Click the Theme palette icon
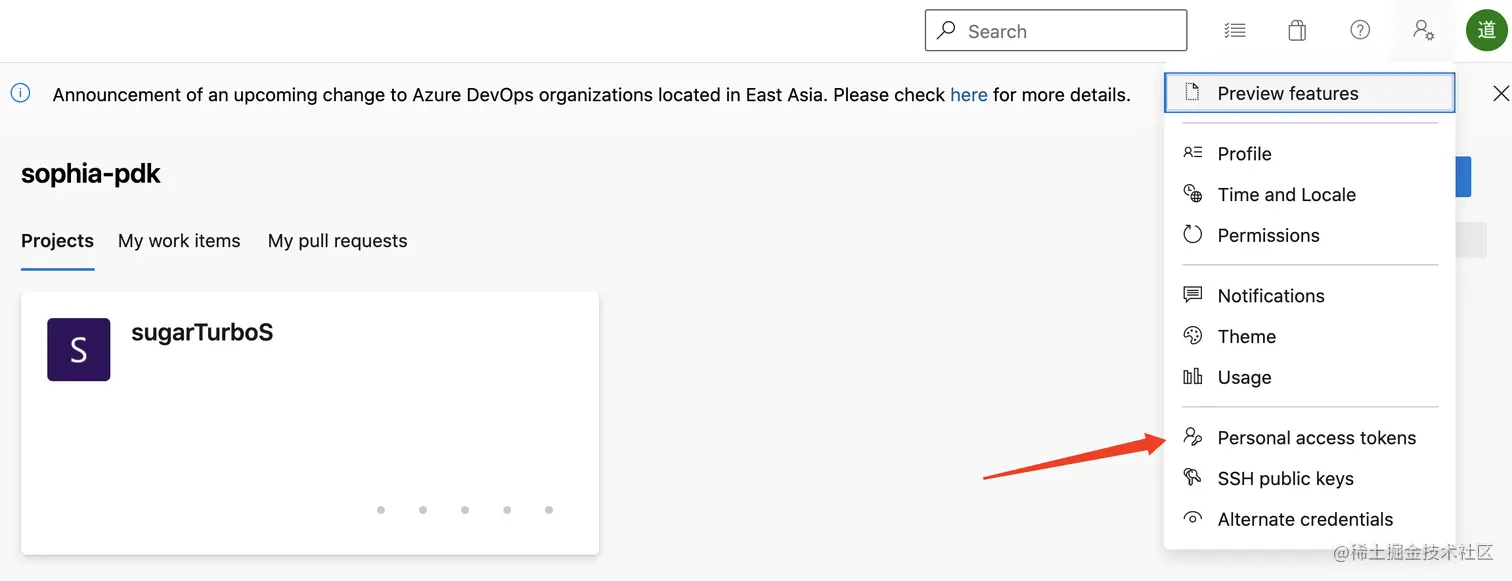The height and width of the screenshot is (581, 1512). pyautogui.click(x=1192, y=336)
